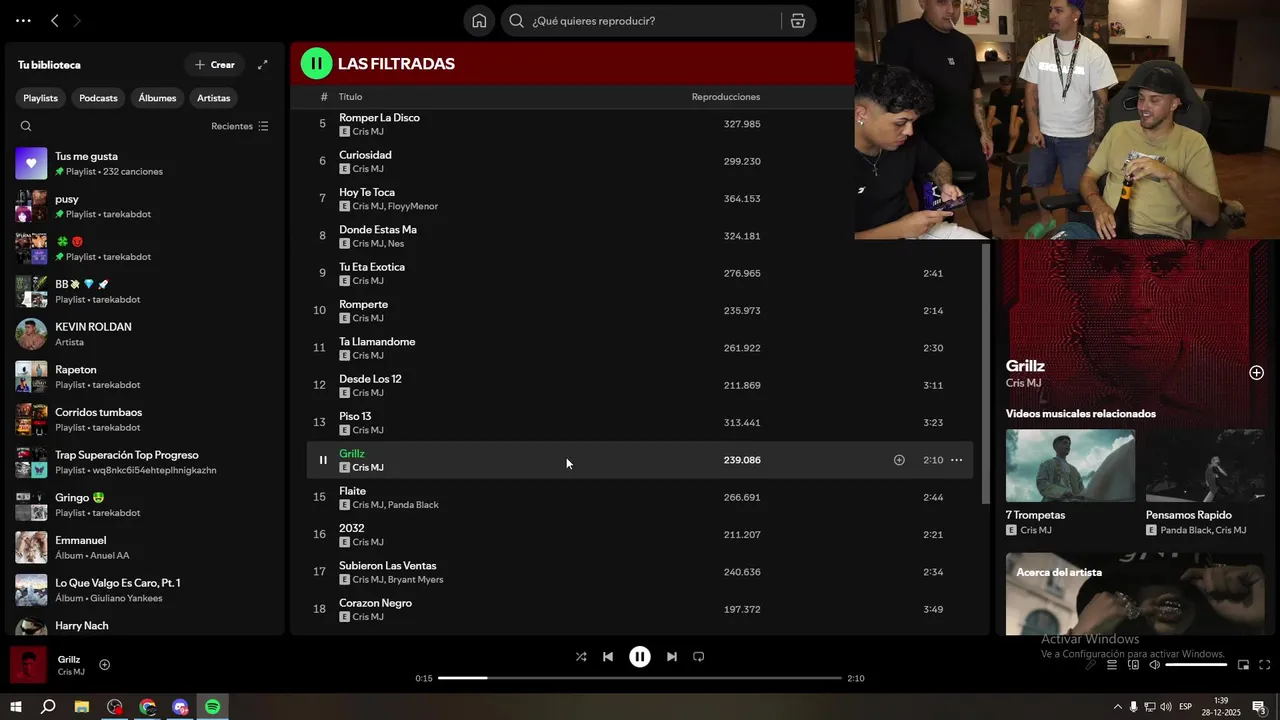Click the Título column header

[x=350, y=97]
